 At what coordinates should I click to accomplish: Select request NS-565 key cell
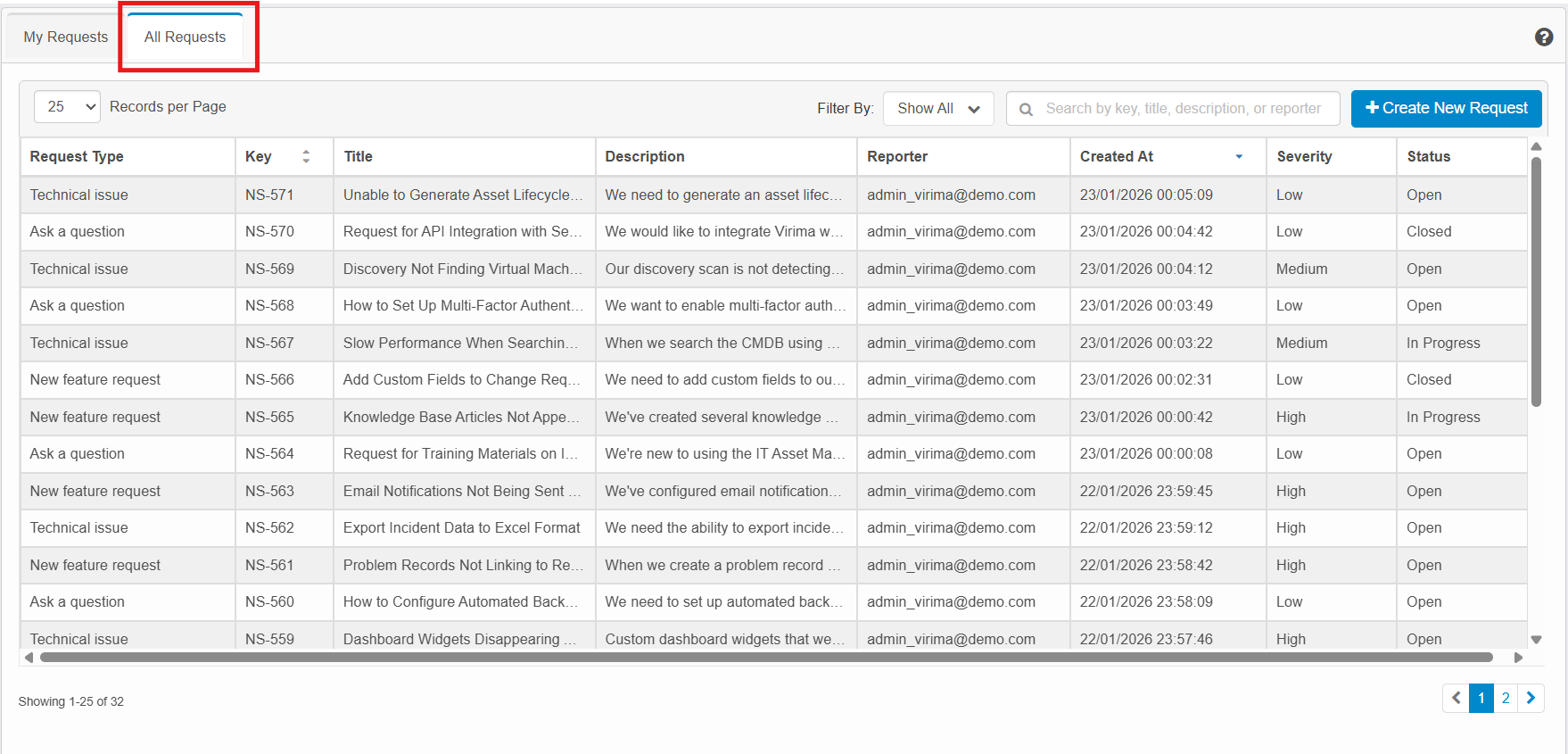point(269,417)
